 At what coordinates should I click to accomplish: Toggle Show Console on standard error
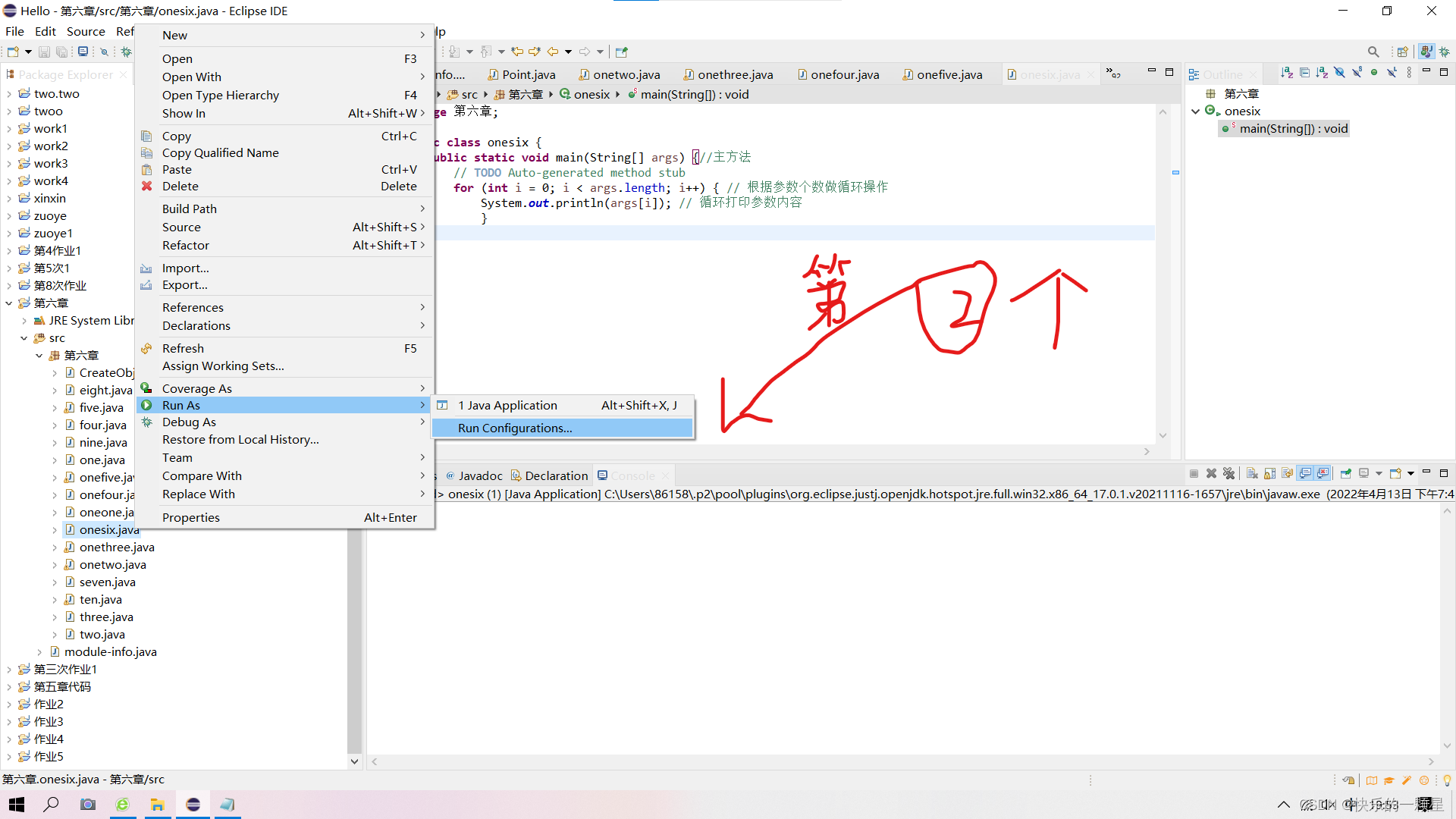pos(1323,473)
